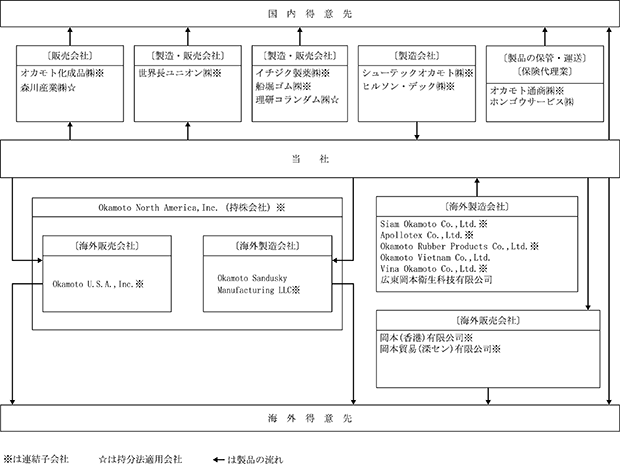The height and width of the screenshot is (464, 620).
Task: Click 岡本貿易(深セン)有限公司 entry
Action: [440, 349]
